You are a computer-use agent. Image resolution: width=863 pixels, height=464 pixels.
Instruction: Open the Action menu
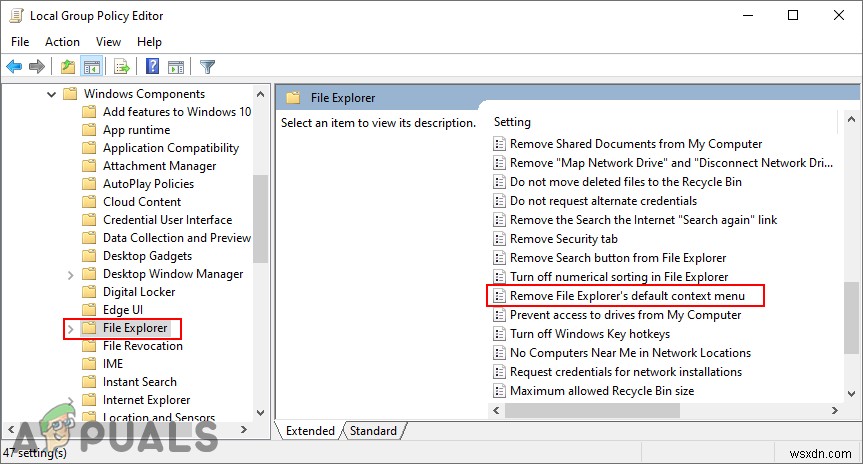[x=62, y=42]
